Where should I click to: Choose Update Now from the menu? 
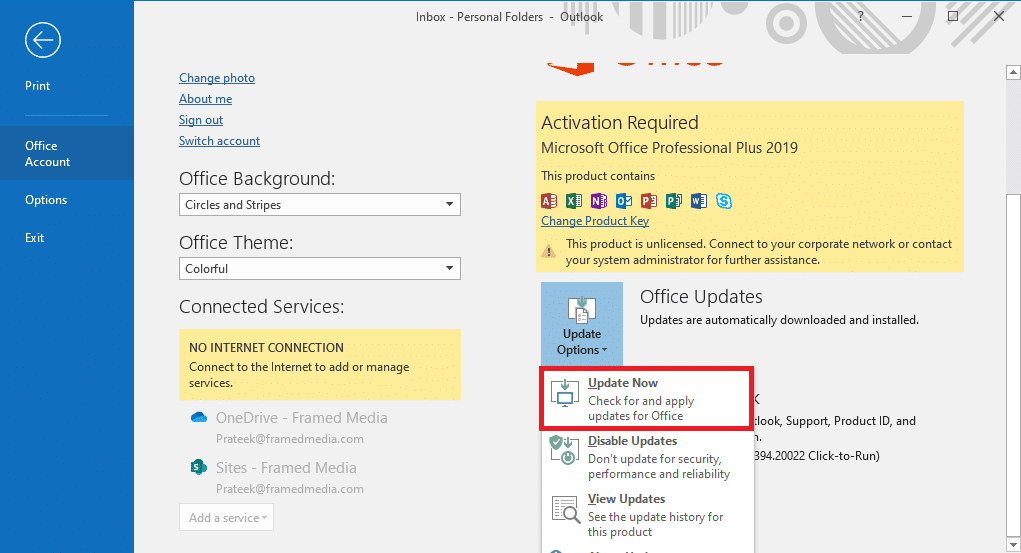tap(647, 399)
